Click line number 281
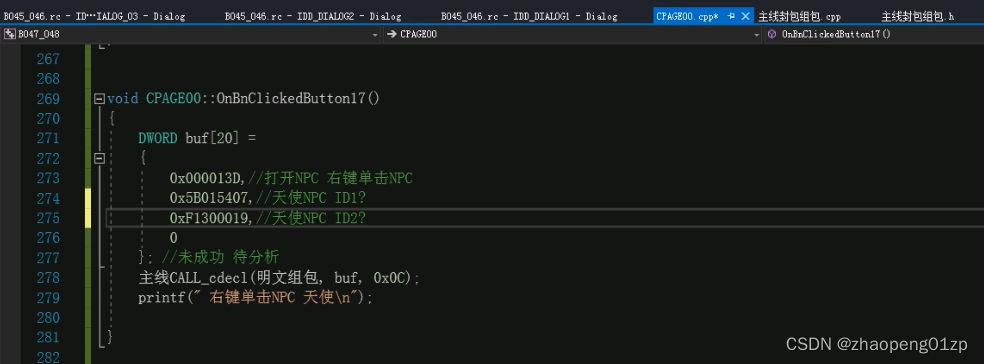Screen dimensions: 984x364 point(48,337)
